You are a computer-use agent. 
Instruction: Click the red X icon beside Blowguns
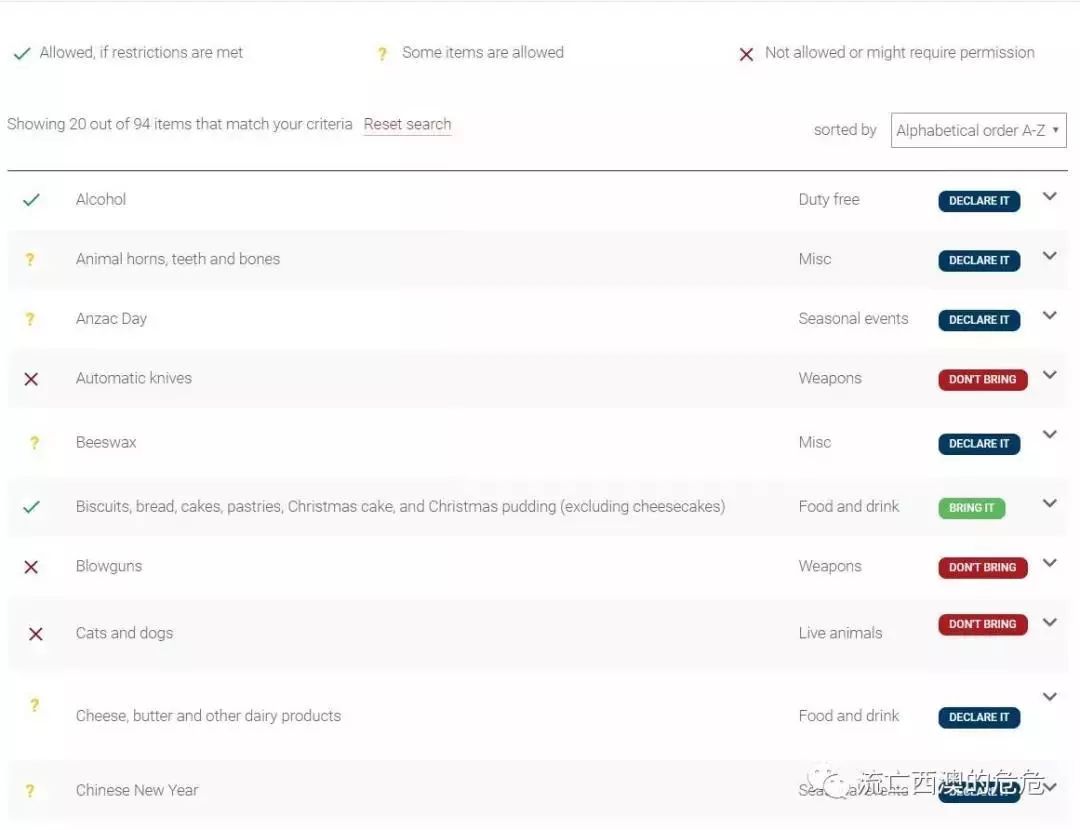31,567
